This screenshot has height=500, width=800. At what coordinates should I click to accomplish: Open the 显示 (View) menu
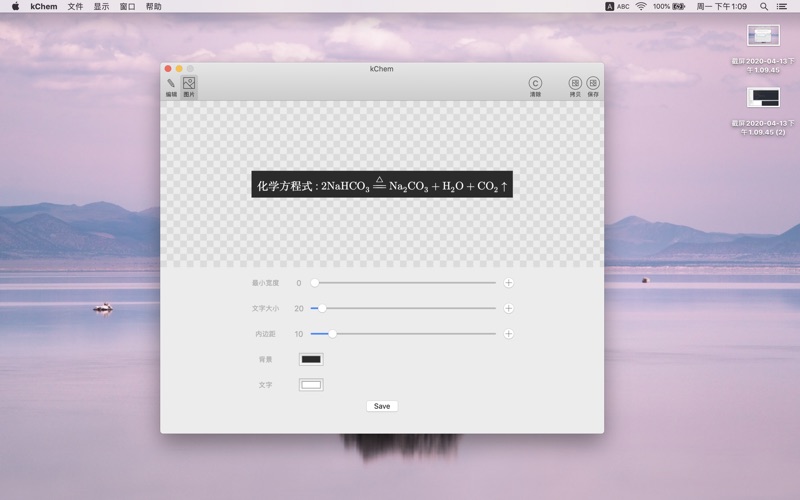point(101,6)
